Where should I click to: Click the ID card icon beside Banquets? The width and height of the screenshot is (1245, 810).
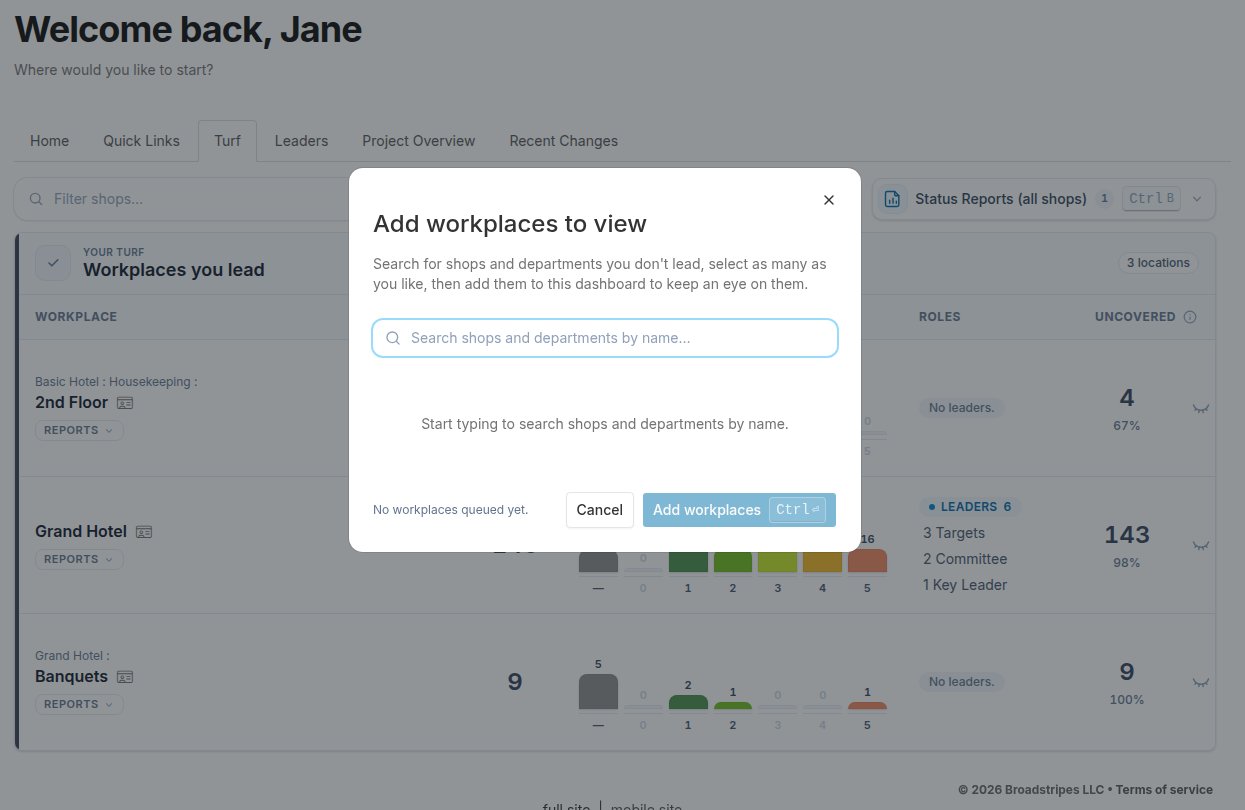[125, 677]
